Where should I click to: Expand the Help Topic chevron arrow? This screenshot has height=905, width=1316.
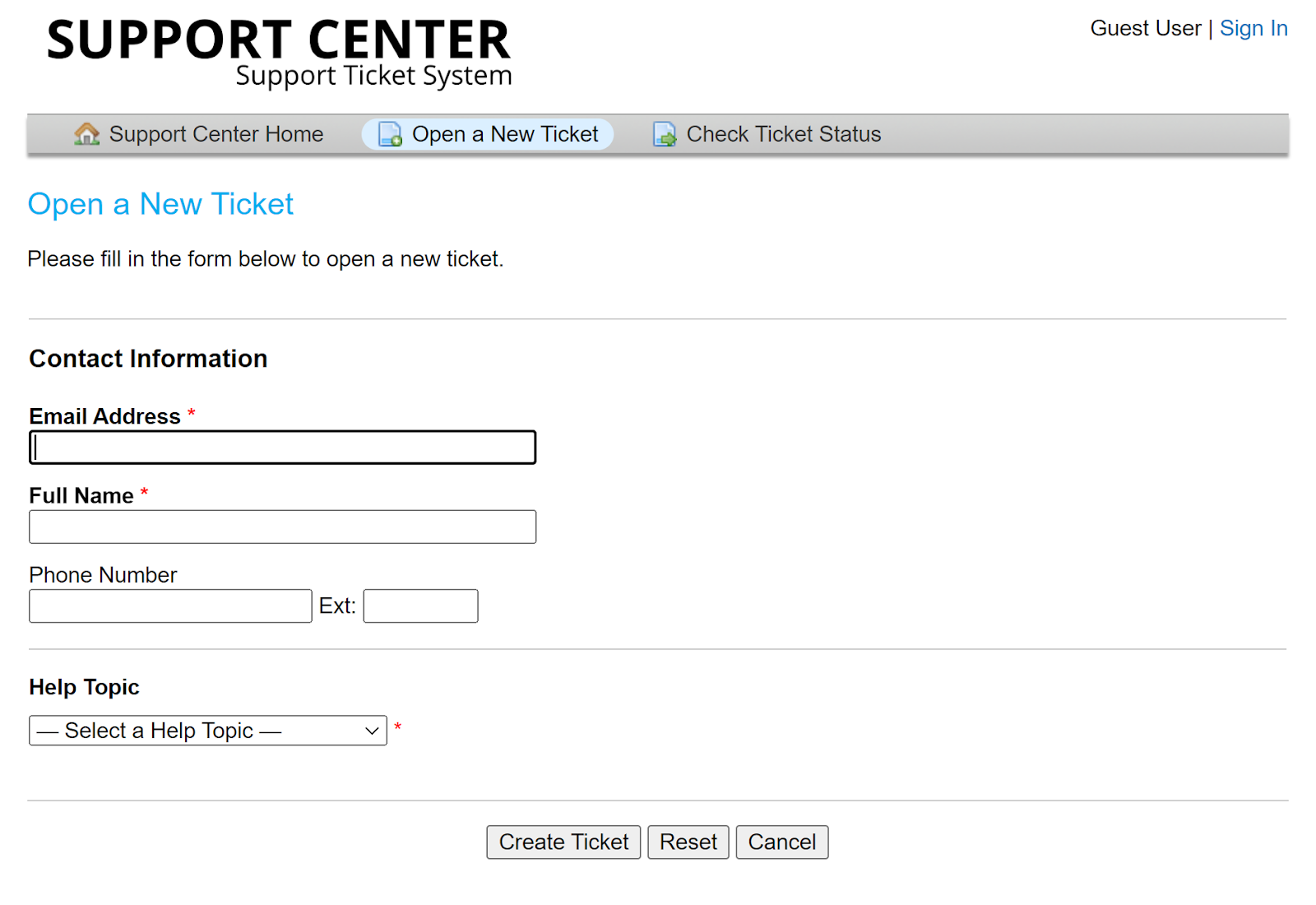(x=372, y=731)
